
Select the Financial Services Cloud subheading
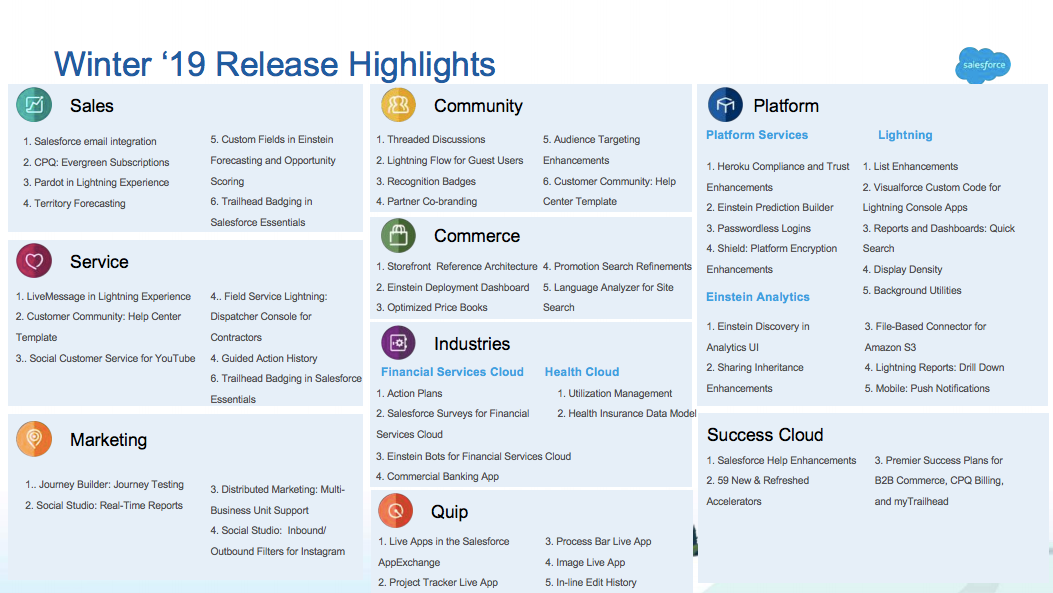point(452,372)
